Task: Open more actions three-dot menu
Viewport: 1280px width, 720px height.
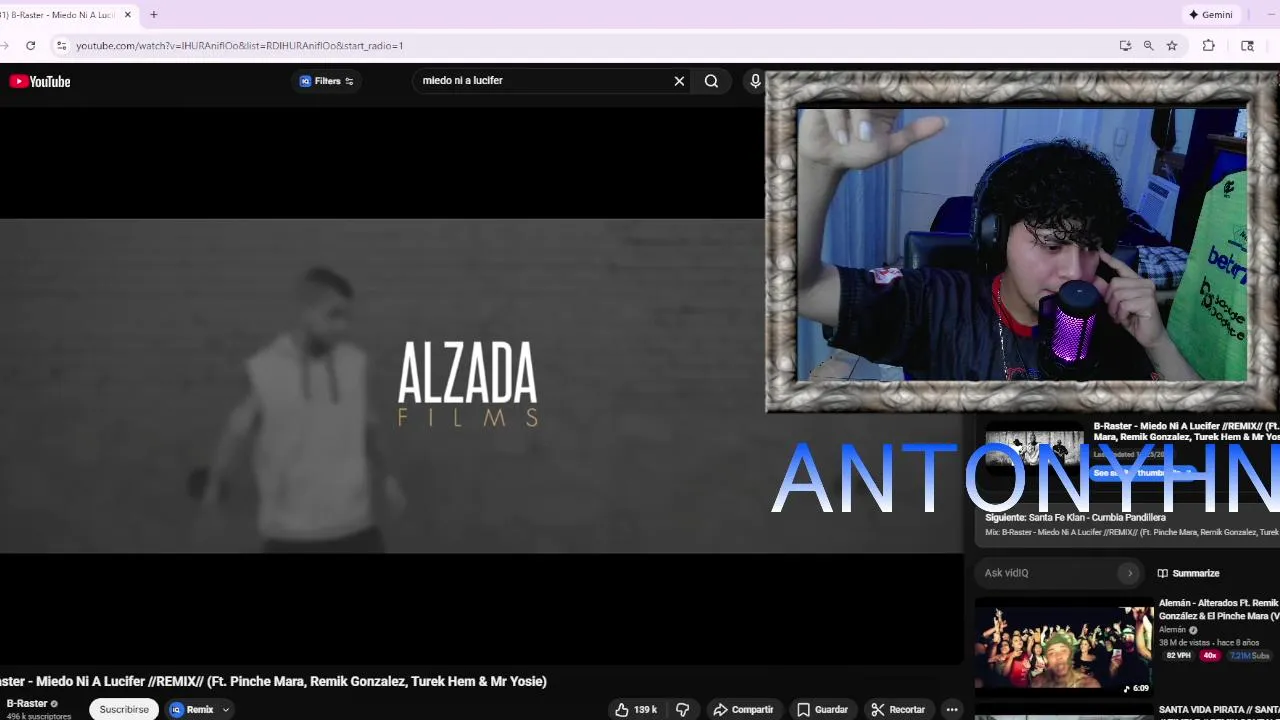Action: [952, 709]
